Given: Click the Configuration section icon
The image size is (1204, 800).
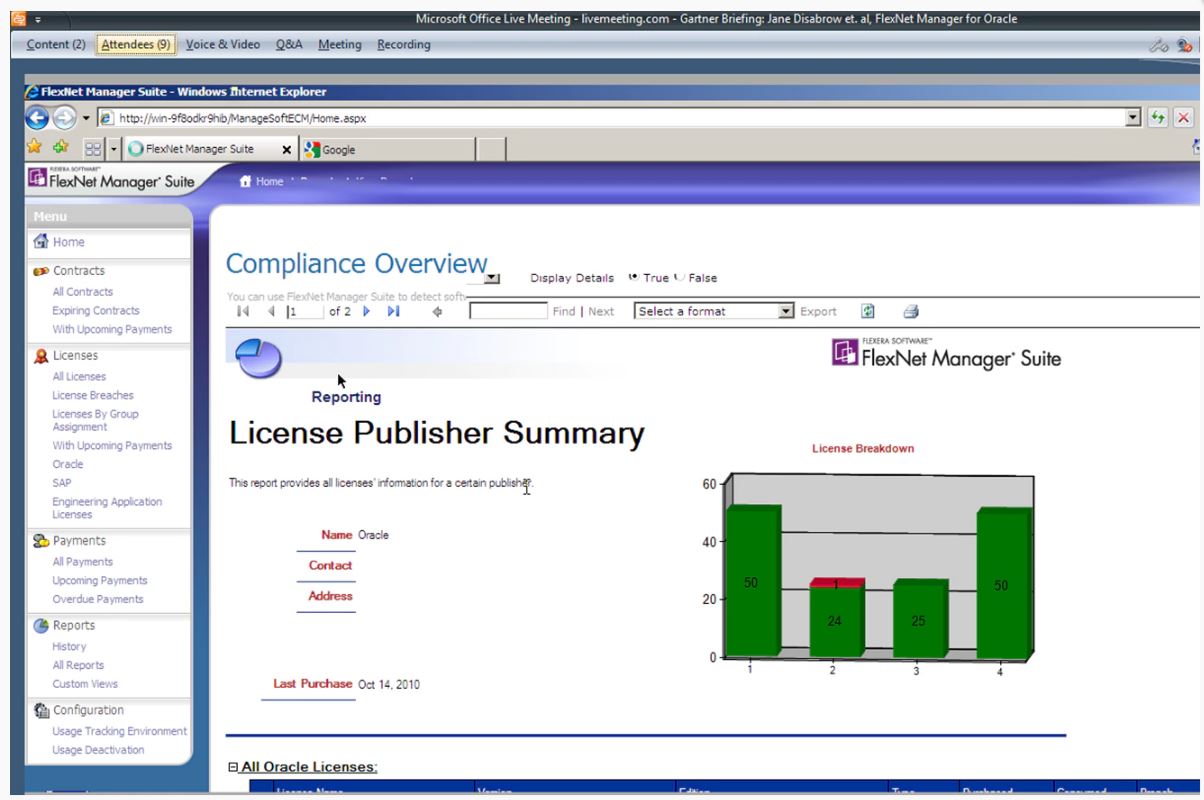Looking at the screenshot, I should pyautogui.click(x=41, y=711).
